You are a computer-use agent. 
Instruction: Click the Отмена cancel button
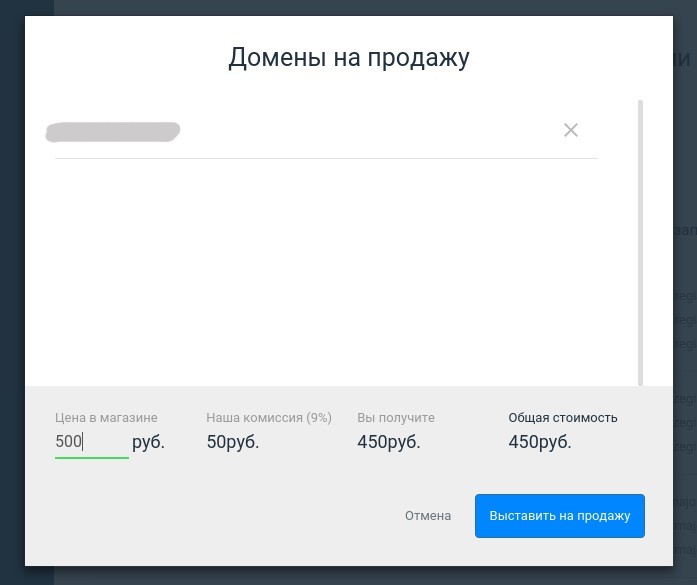(428, 516)
